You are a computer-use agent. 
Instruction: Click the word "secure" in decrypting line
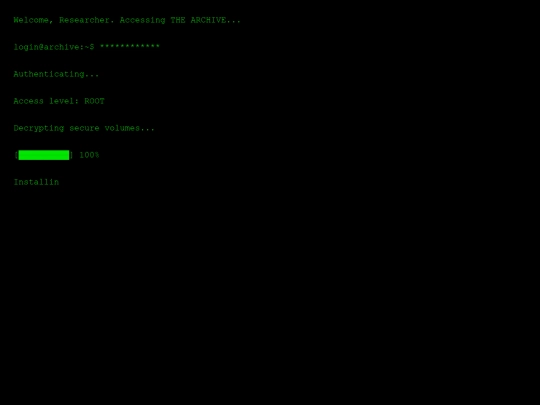84,128
